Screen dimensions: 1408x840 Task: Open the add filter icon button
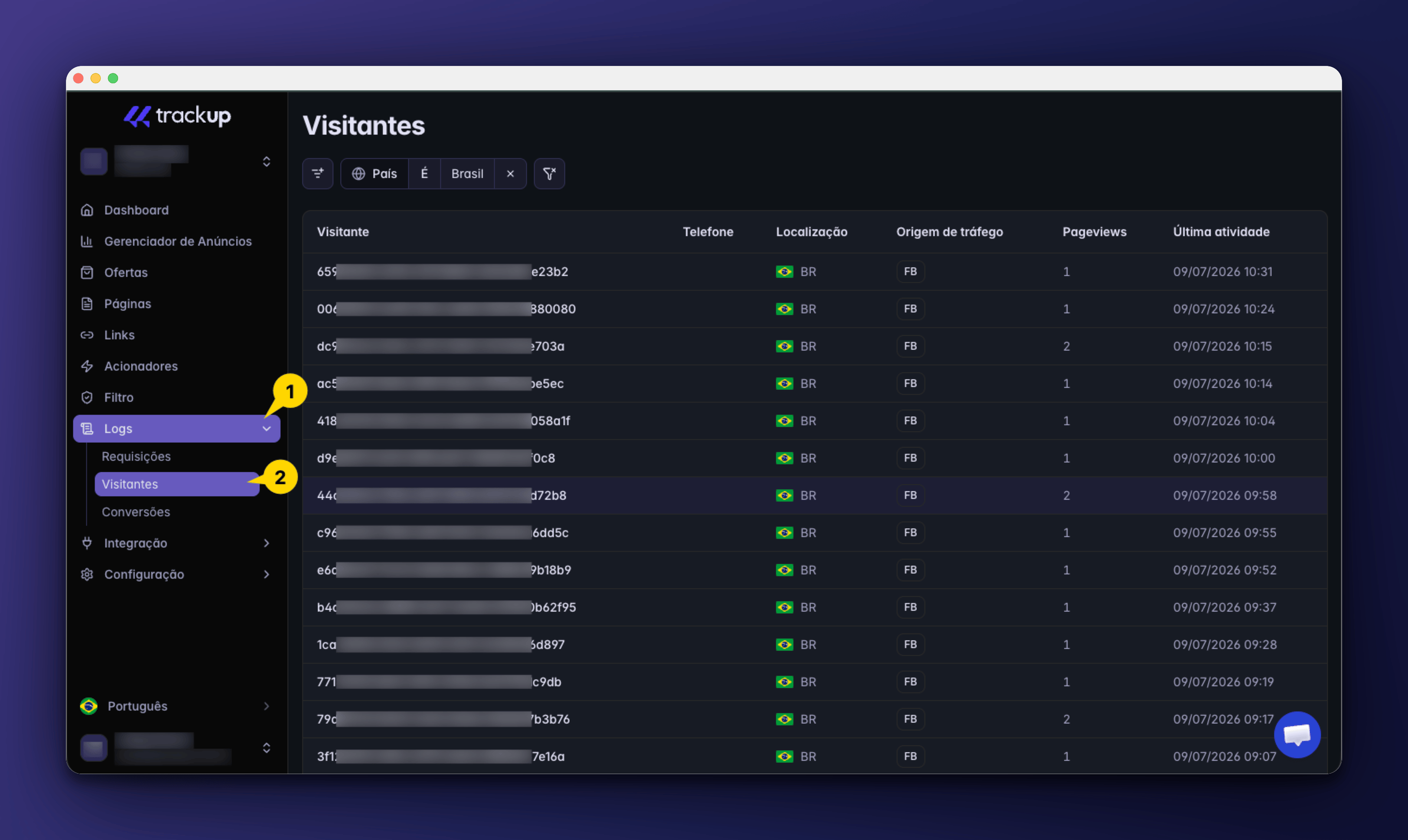(318, 173)
